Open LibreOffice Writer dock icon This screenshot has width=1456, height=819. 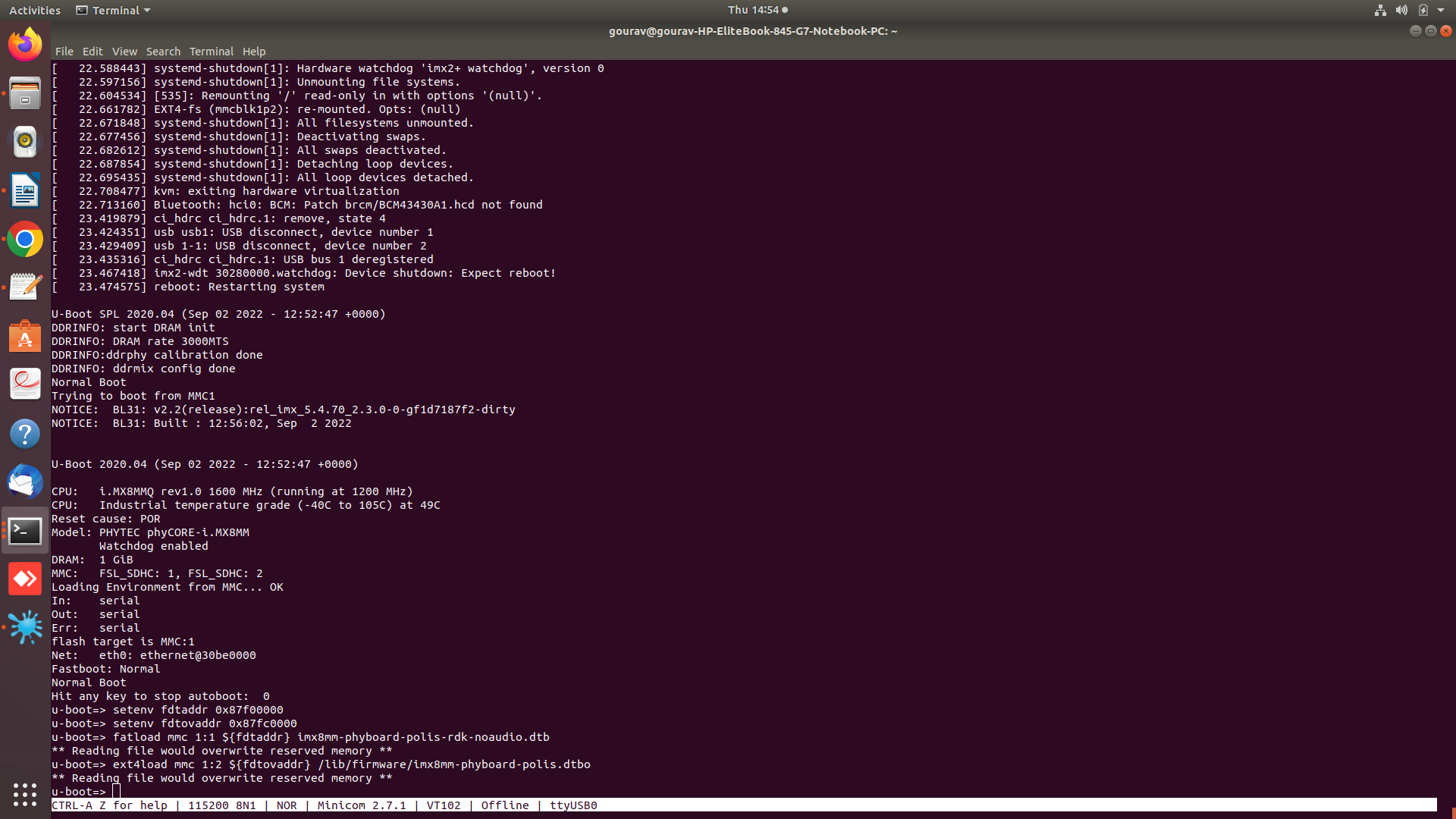[25, 190]
